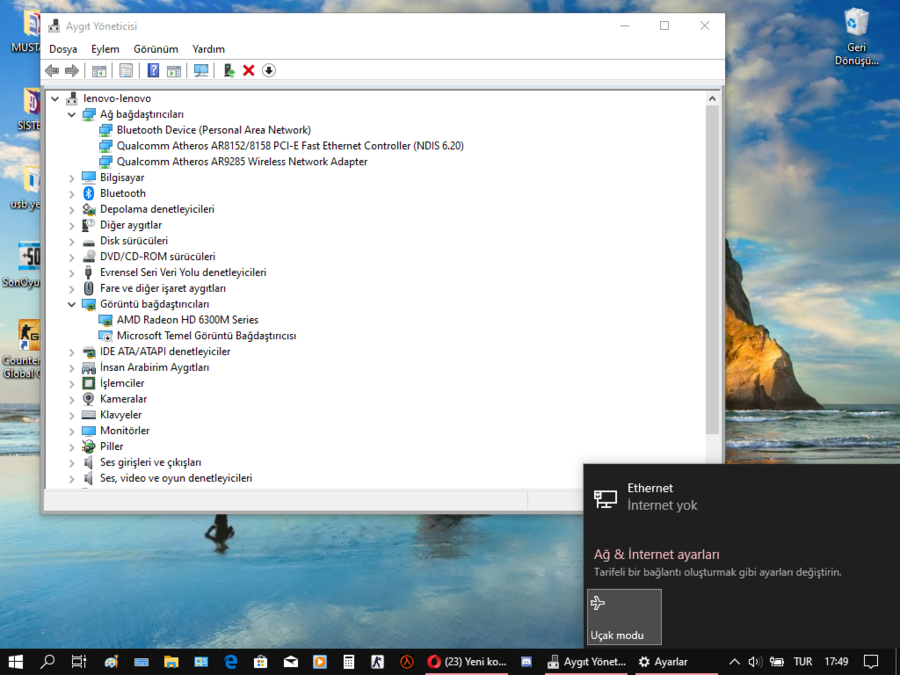Scan for hardware changes with monitor-magnifier icon
The image size is (900, 675).
tap(201, 71)
